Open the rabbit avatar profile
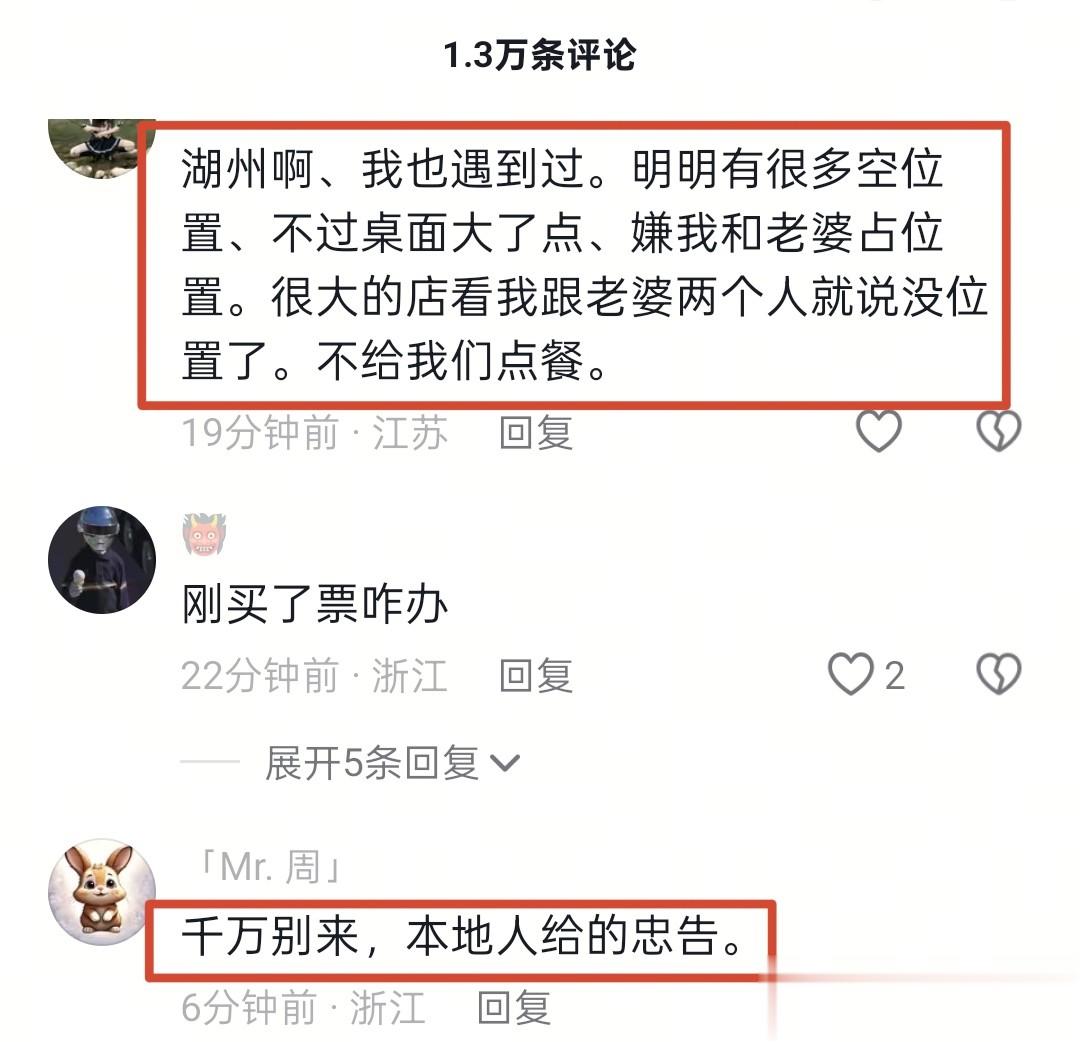This screenshot has width=1080, height=1042. pos(102,892)
